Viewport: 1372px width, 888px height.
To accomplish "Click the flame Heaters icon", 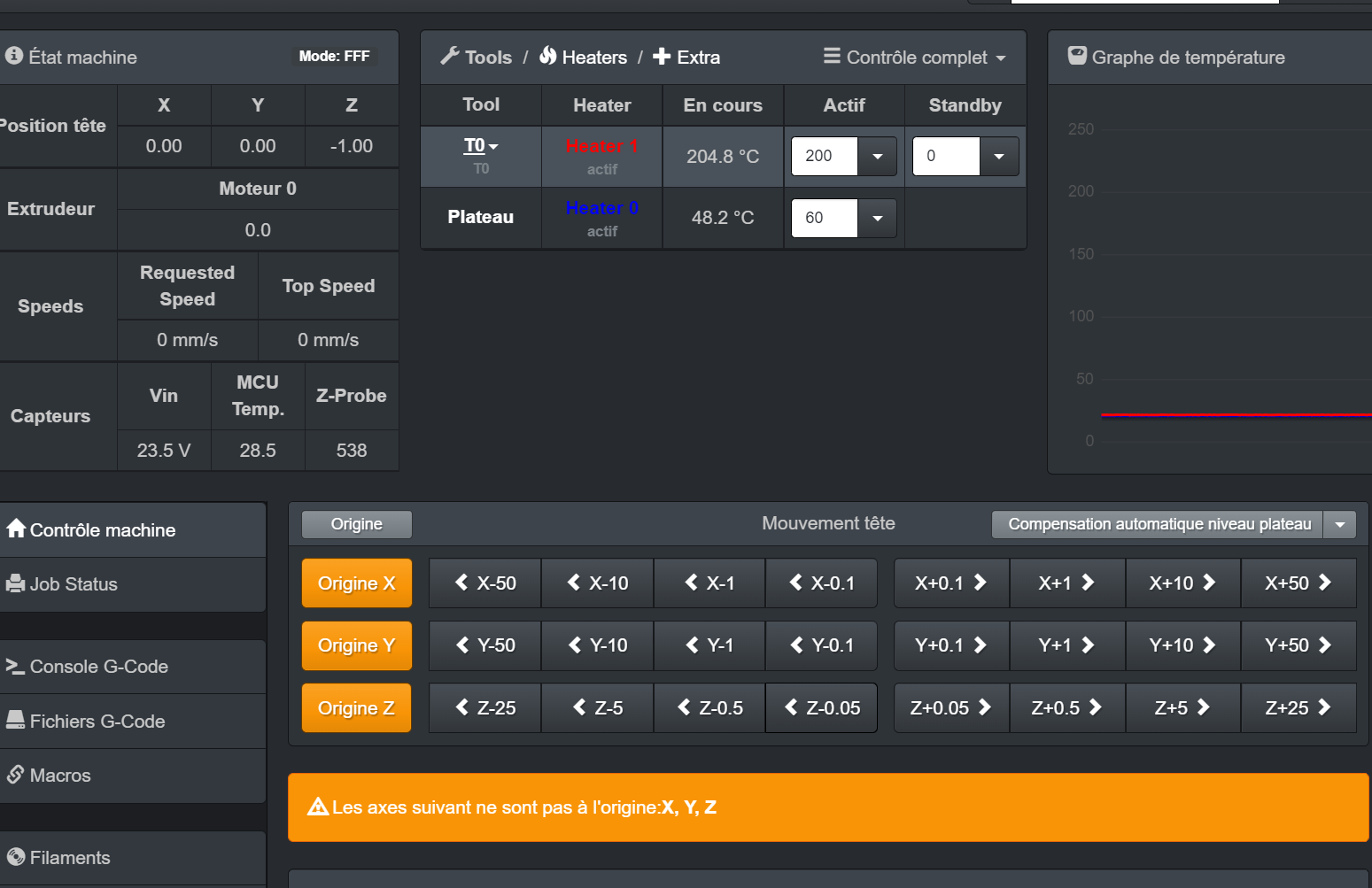I will pyautogui.click(x=548, y=56).
